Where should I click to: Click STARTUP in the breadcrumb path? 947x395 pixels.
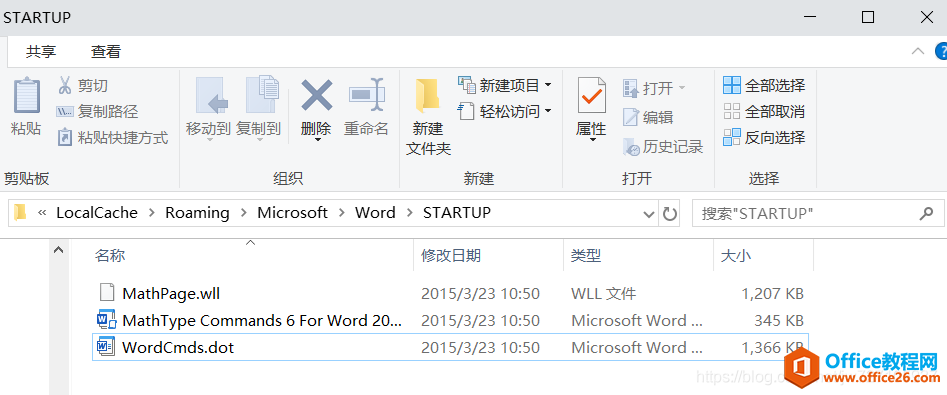tap(457, 213)
